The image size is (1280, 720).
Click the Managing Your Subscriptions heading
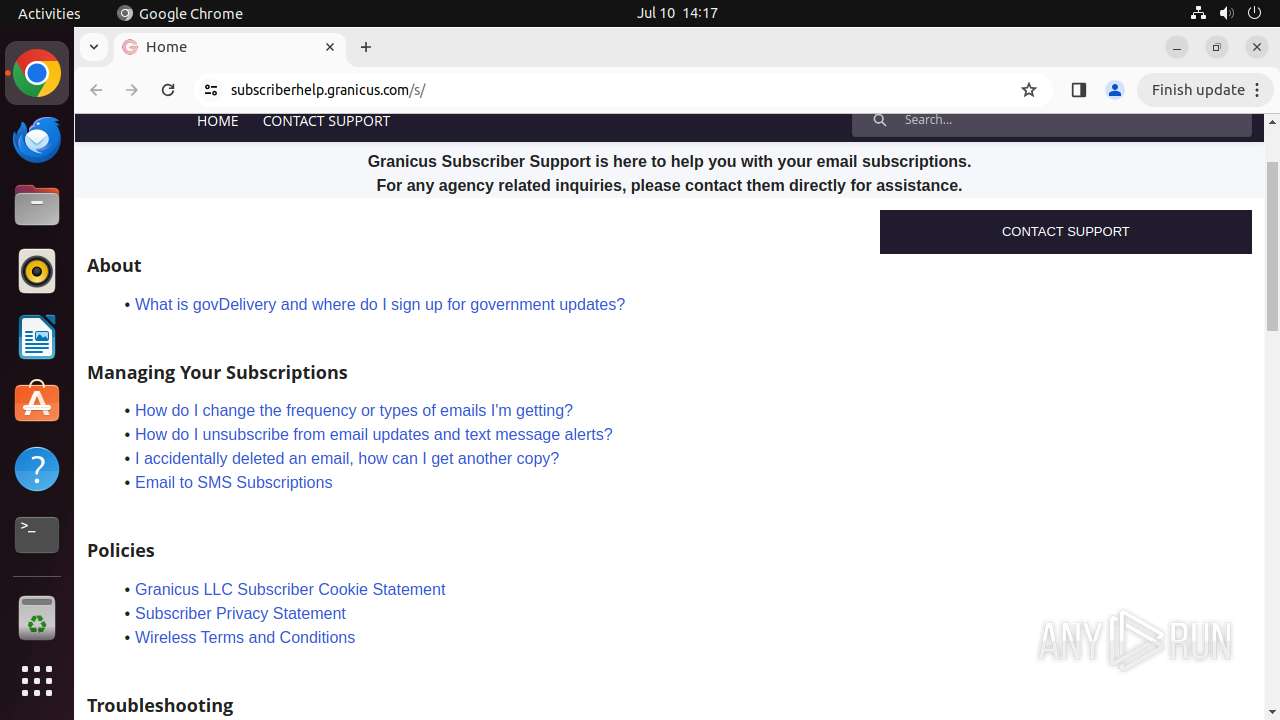217,372
